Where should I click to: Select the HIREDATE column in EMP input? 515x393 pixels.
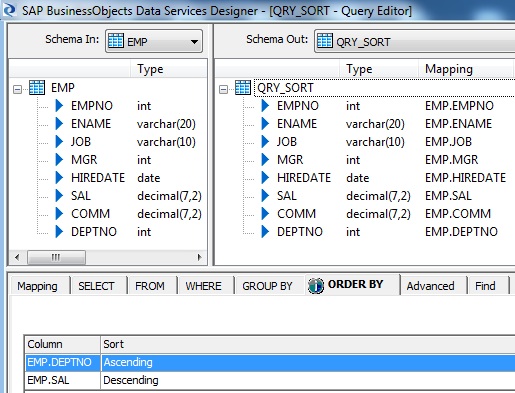click(x=98, y=178)
